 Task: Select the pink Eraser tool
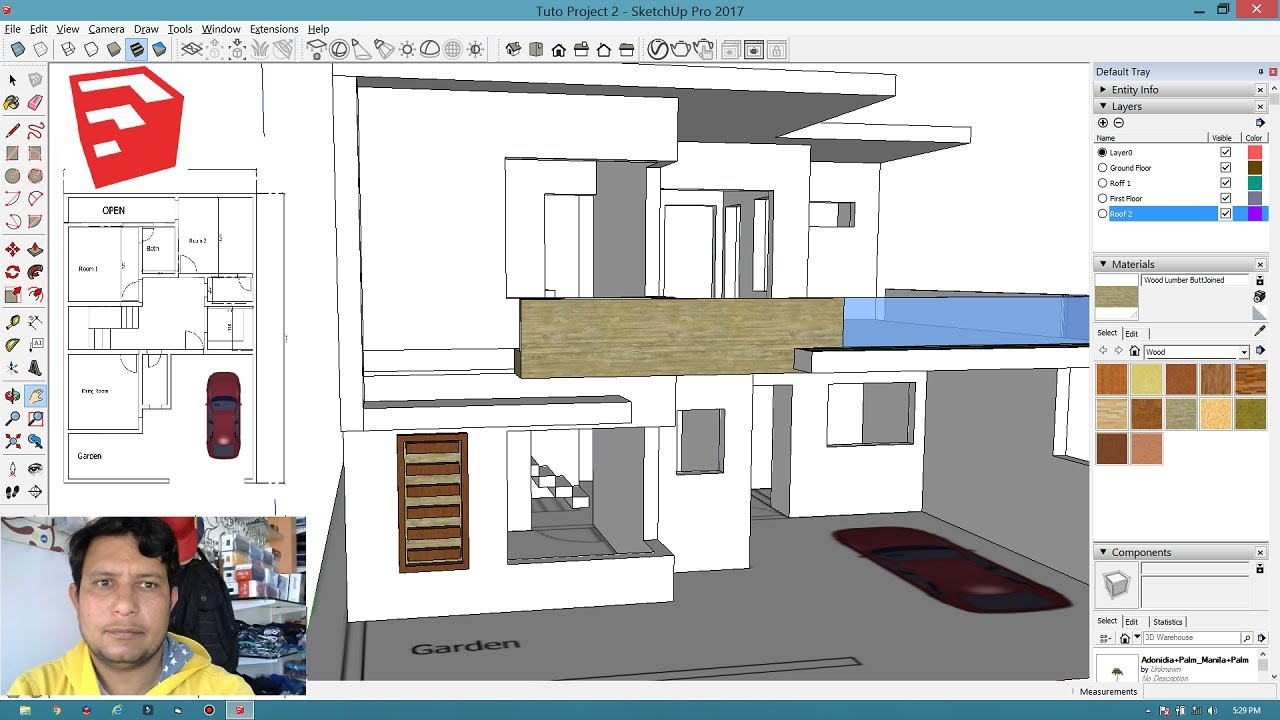(35, 103)
